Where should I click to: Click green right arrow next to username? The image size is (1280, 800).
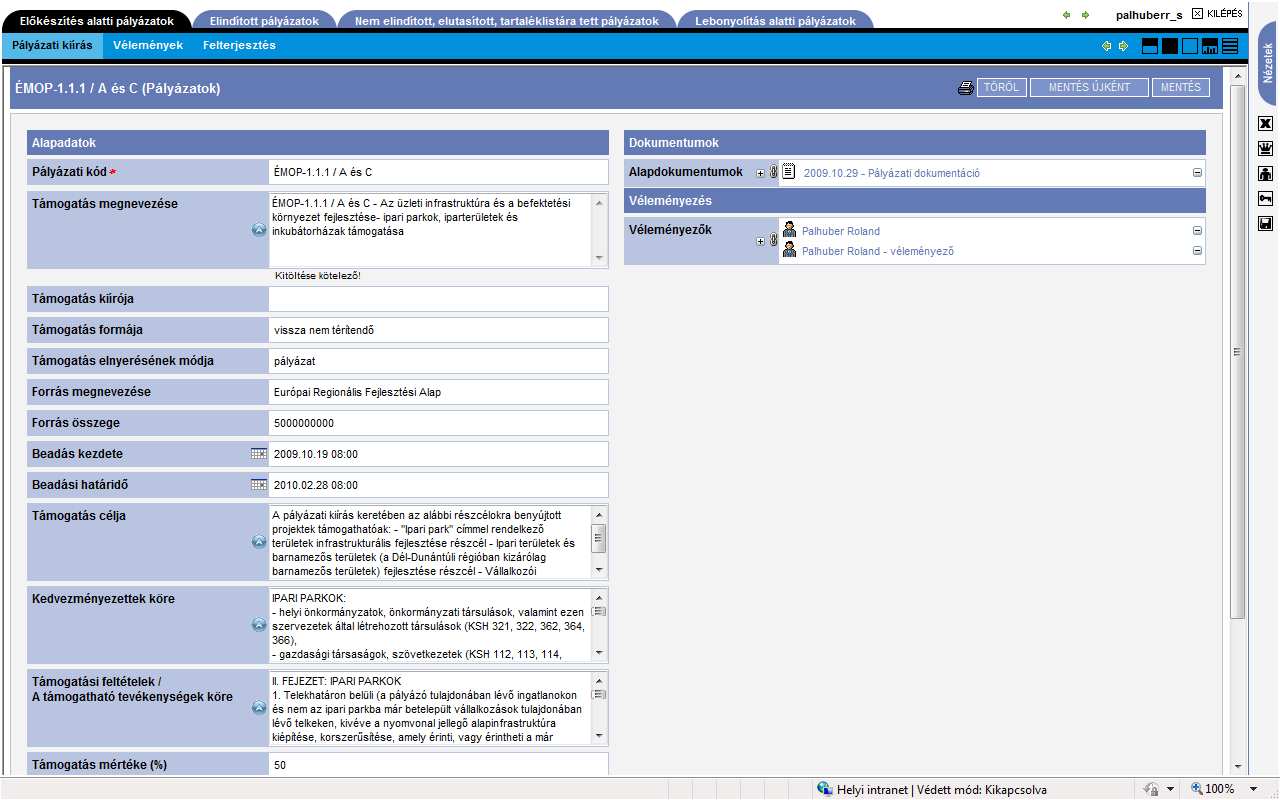1086,15
